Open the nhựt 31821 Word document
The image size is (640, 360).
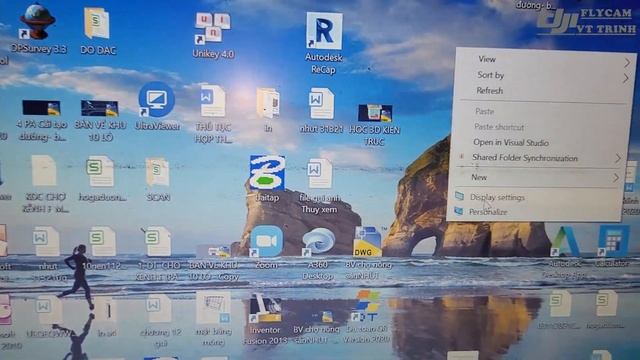click(321, 104)
